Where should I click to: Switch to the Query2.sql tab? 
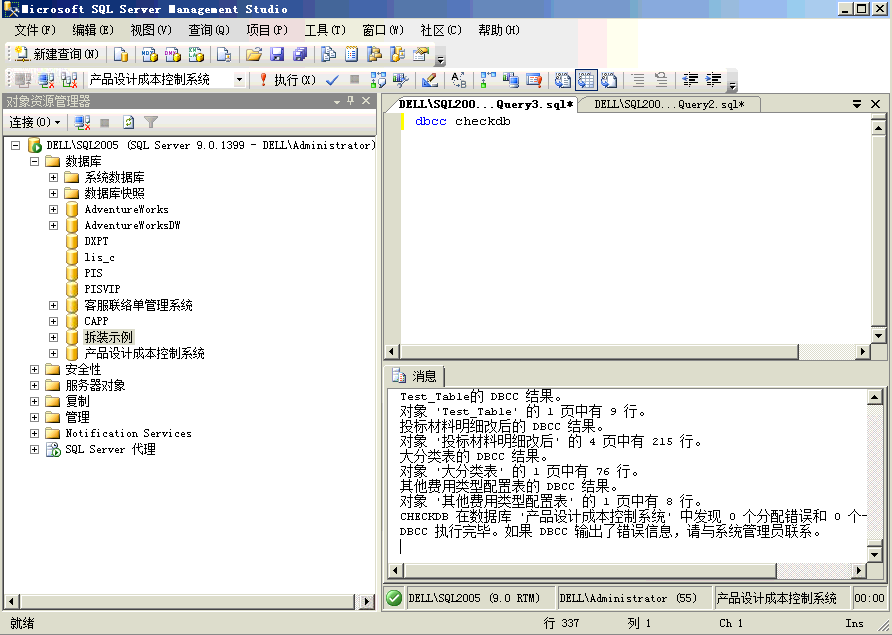[x=669, y=104]
